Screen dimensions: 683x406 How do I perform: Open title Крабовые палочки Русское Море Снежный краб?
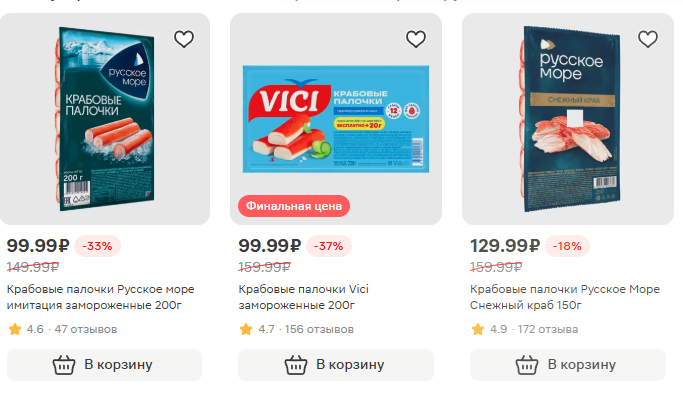point(565,297)
